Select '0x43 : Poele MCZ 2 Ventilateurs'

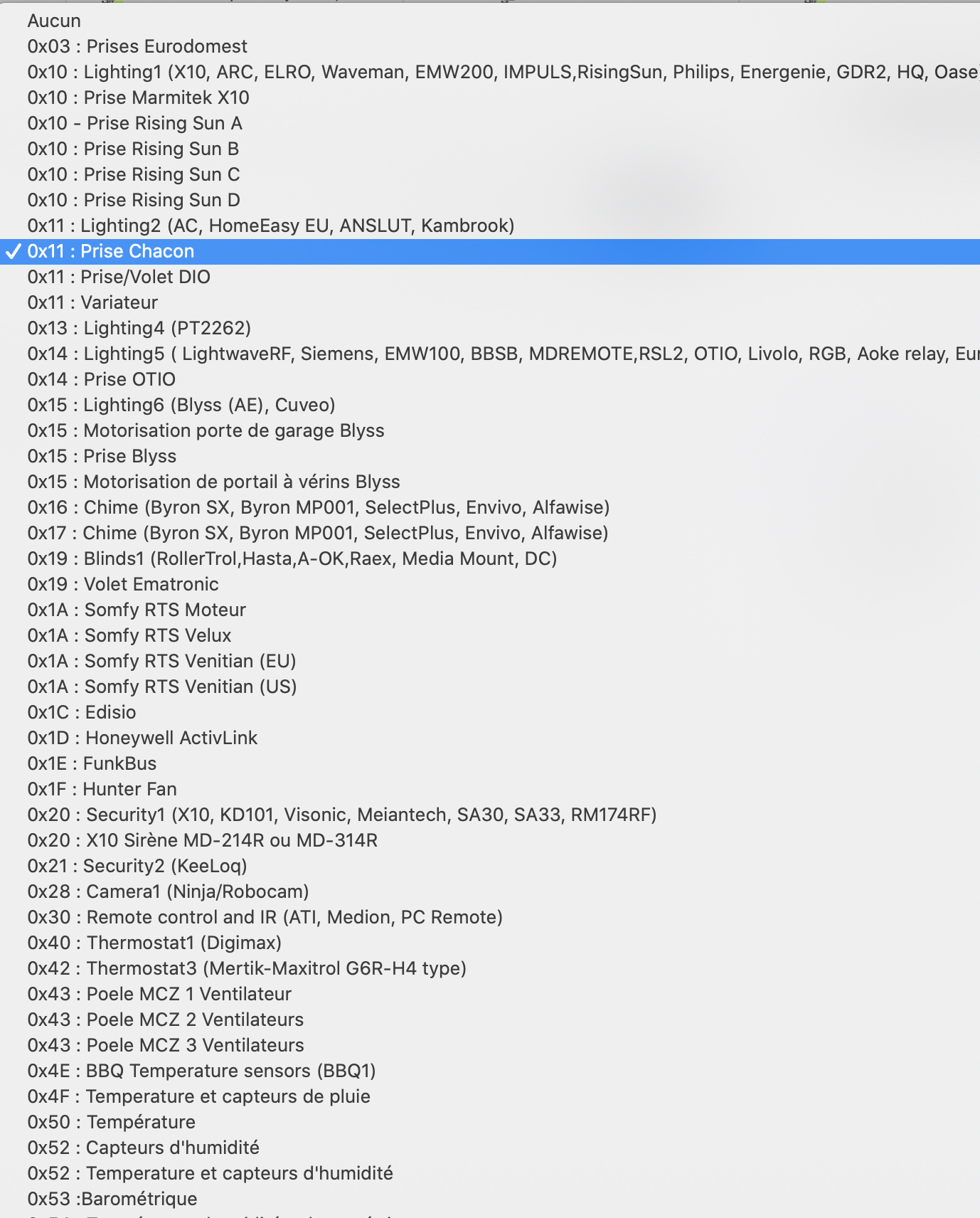(490, 1020)
